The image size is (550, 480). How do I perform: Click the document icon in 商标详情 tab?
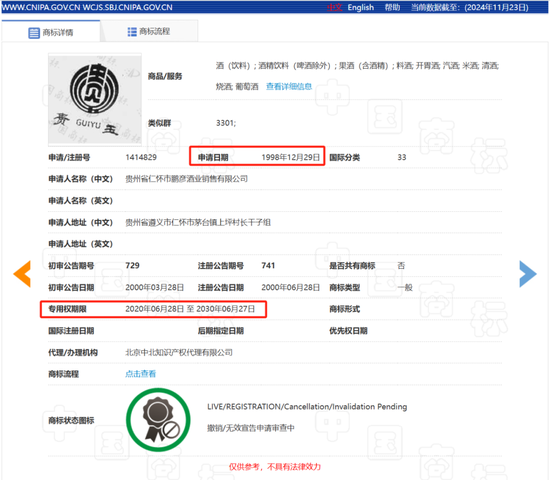click(x=34, y=33)
